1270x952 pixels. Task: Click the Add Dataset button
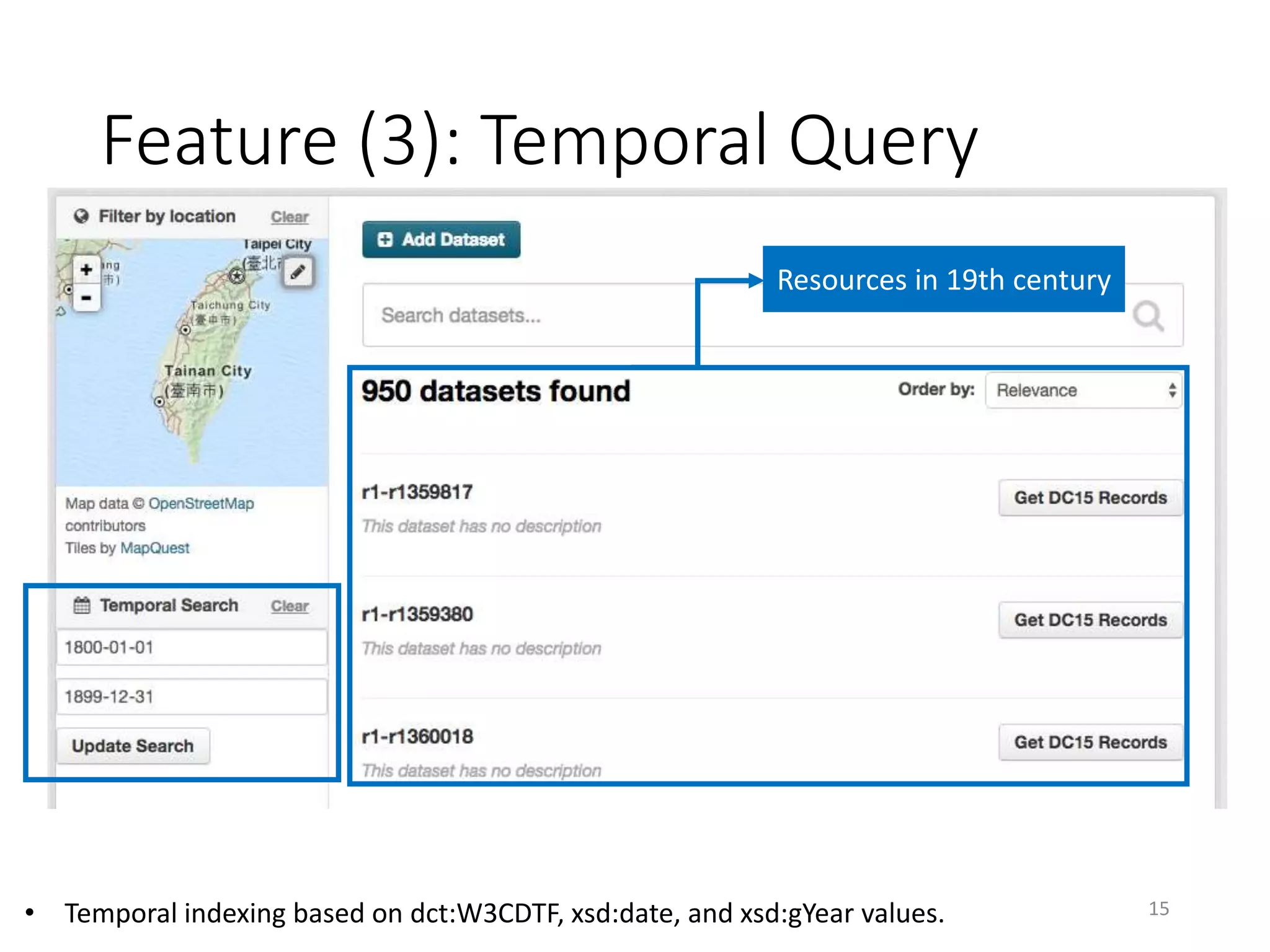click(441, 239)
